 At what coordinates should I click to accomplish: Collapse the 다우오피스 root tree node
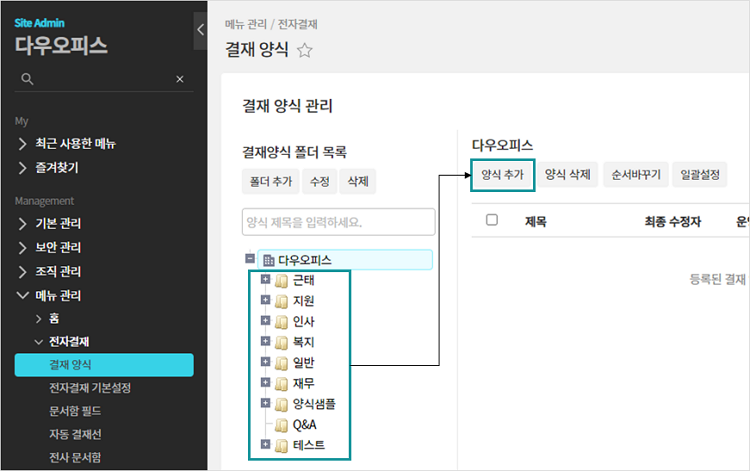(250, 259)
